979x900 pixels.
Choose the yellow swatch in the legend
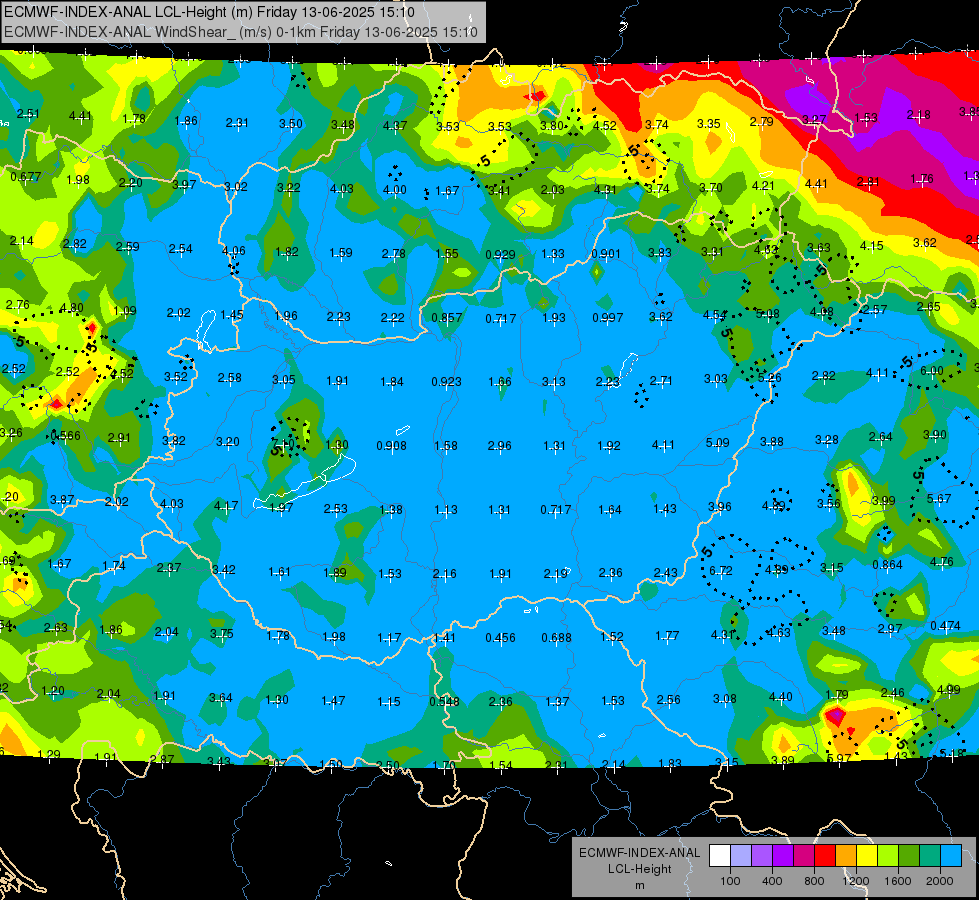pyautogui.click(x=867, y=856)
